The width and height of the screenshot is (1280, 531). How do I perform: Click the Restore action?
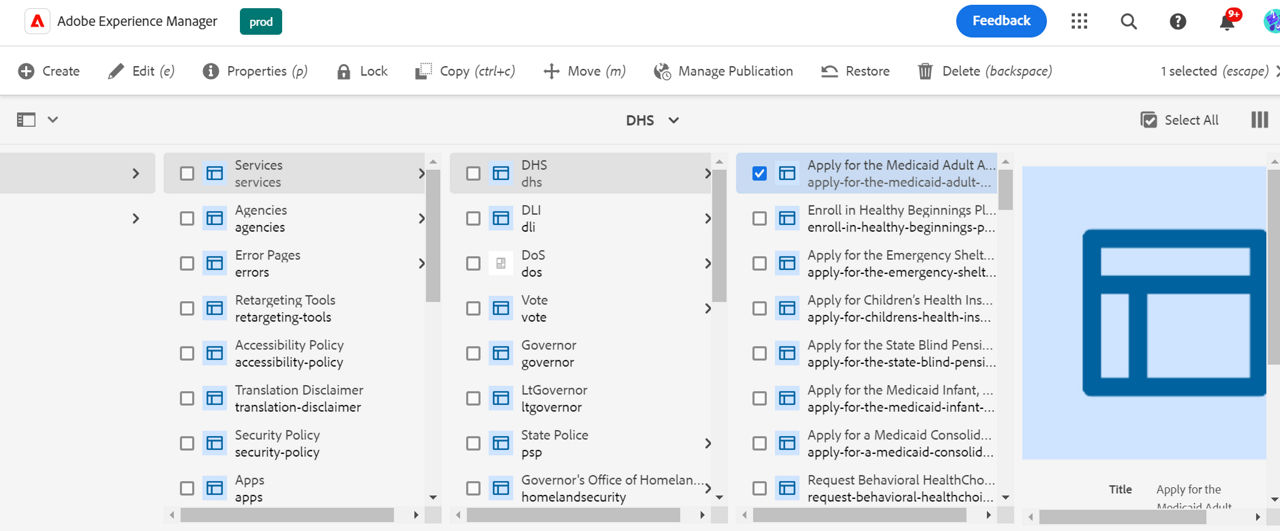(855, 71)
